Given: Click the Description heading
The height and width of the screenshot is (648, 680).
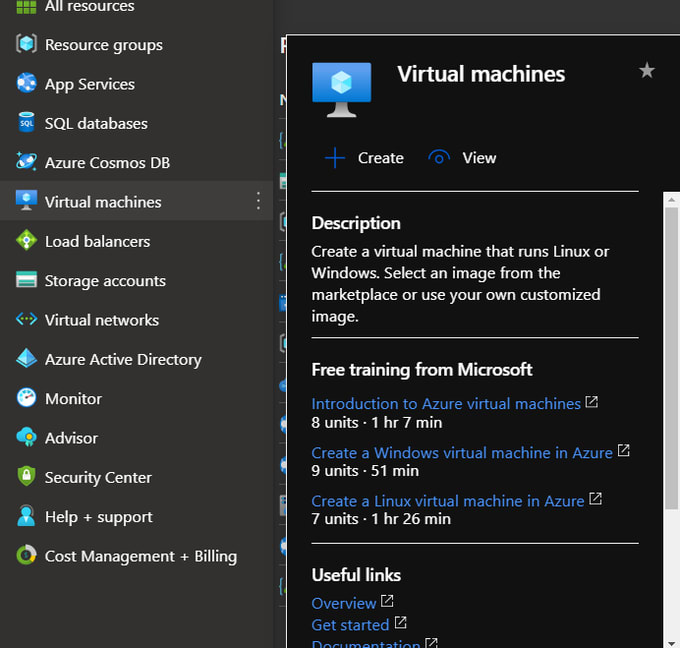Looking at the screenshot, I should [356, 223].
